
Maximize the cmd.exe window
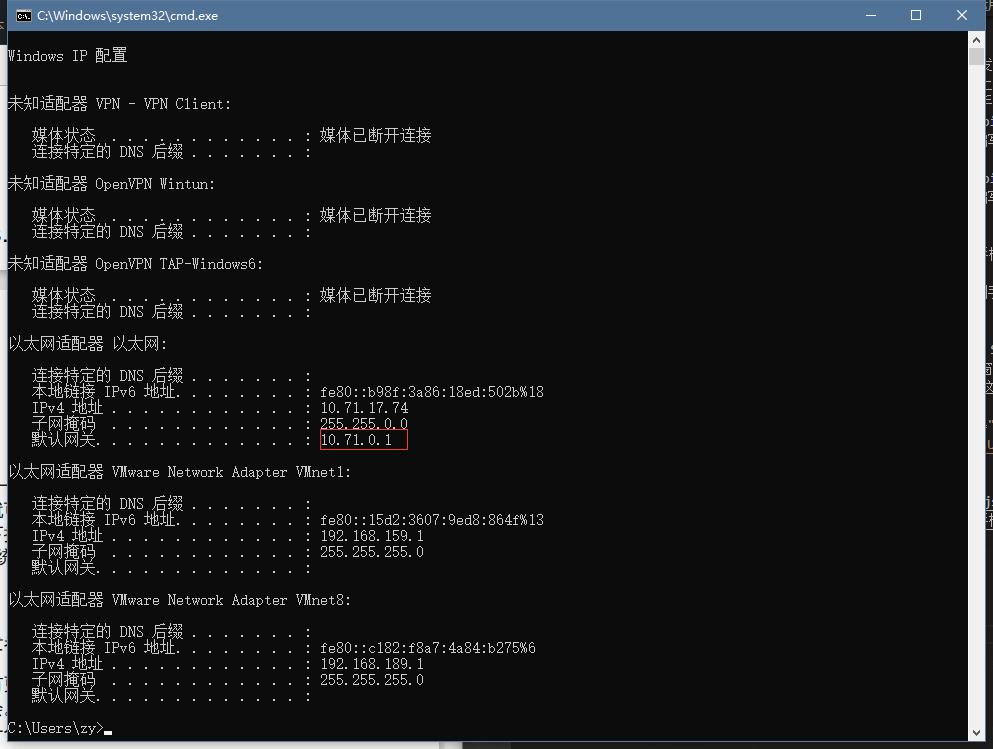point(916,16)
